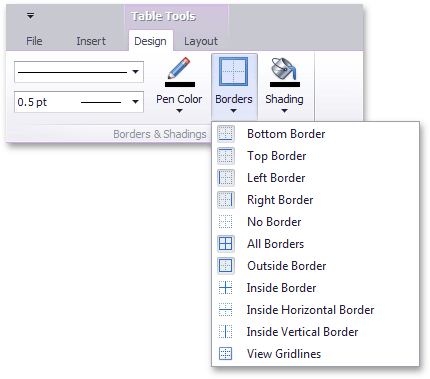This screenshot has height=379, width=430.
Task: Open the Insert ribbon tab
Action: [91, 41]
